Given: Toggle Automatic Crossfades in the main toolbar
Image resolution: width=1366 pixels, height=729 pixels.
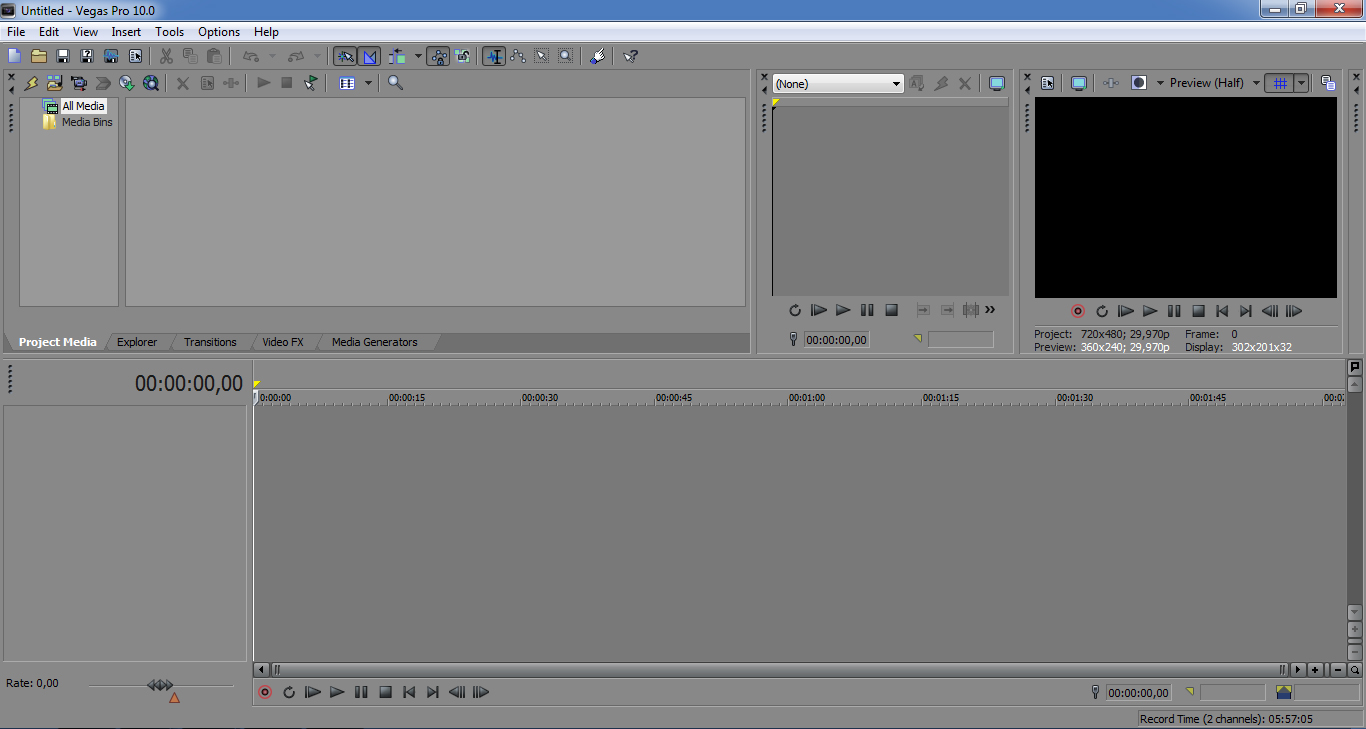Looking at the screenshot, I should (x=370, y=57).
